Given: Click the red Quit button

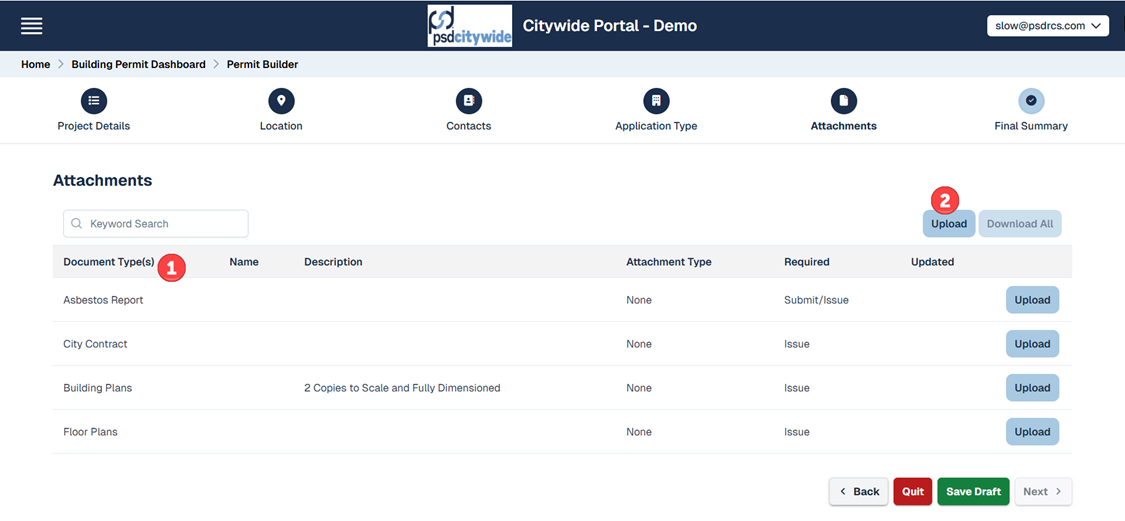Looking at the screenshot, I should [x=913, y=492].
